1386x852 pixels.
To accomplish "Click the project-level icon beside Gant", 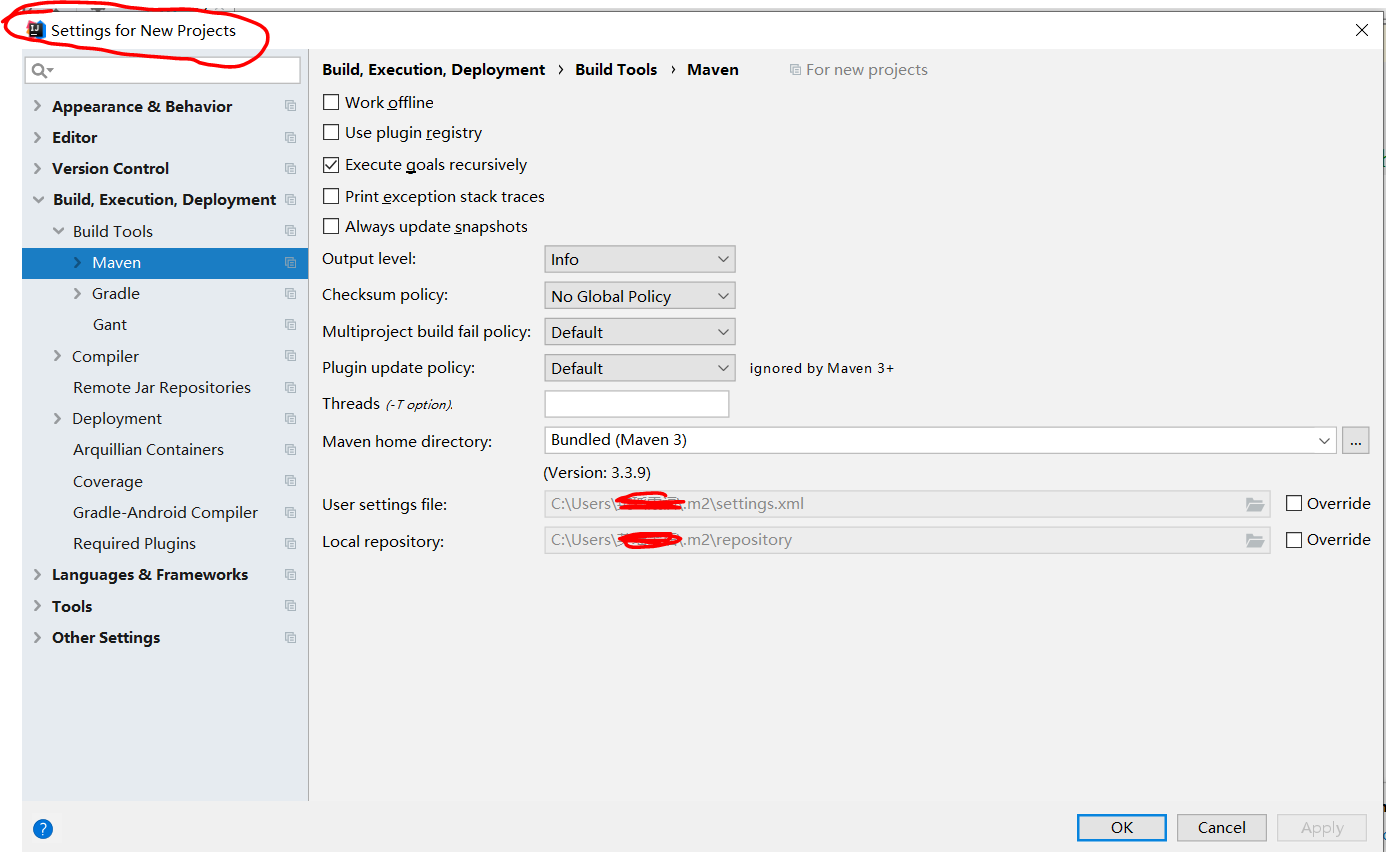I will tap(290, 325).
